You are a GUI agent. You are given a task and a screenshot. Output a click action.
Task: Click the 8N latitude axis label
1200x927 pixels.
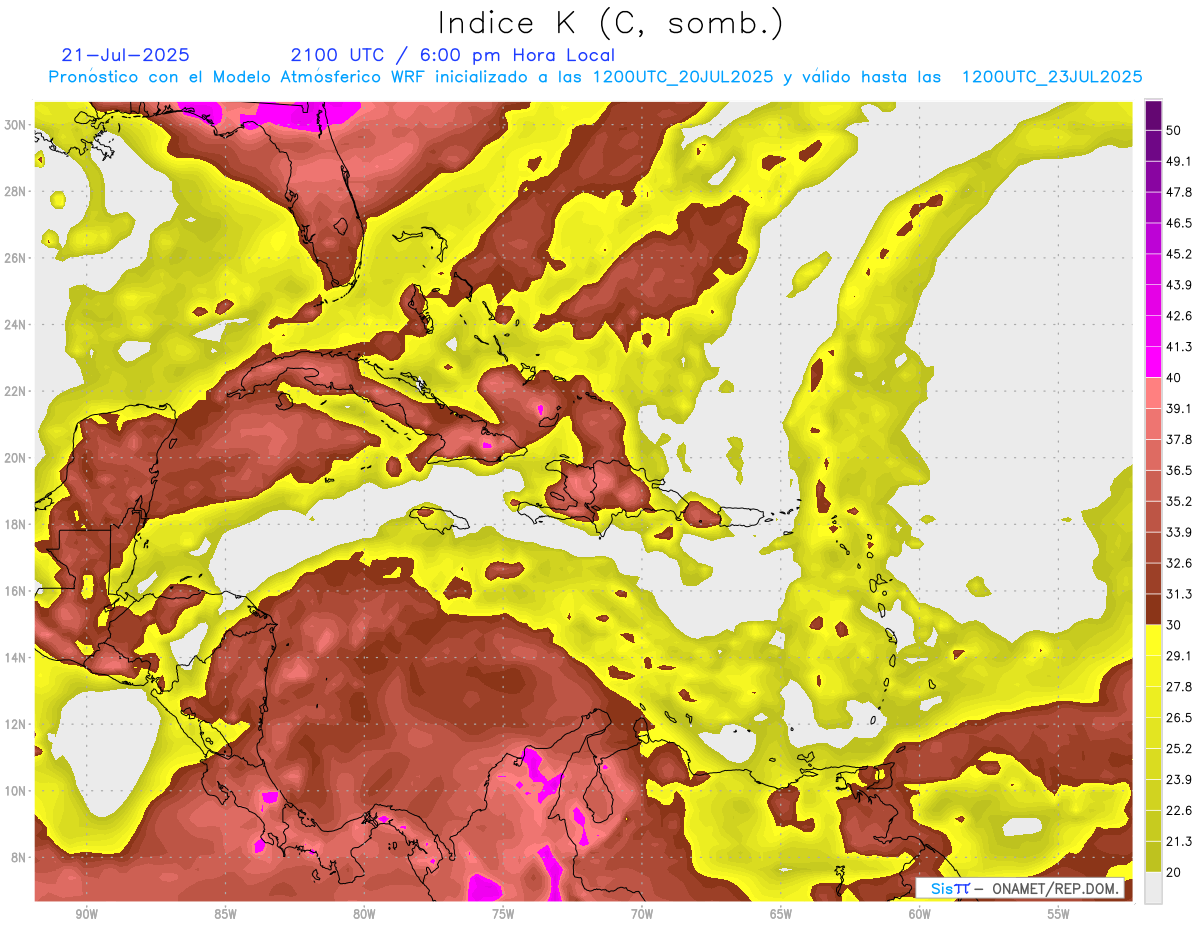click(x=20, y=858)
